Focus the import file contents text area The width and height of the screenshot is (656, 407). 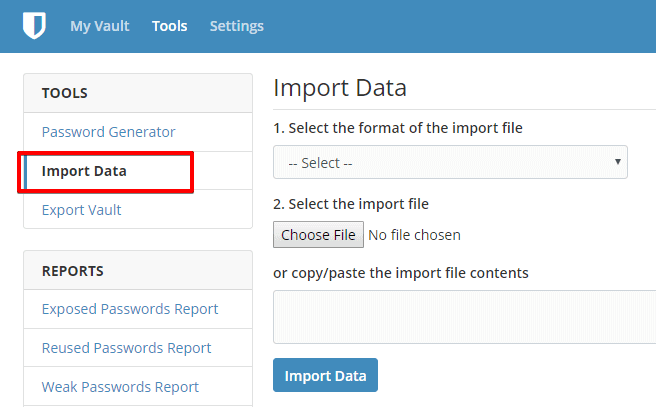464,317
